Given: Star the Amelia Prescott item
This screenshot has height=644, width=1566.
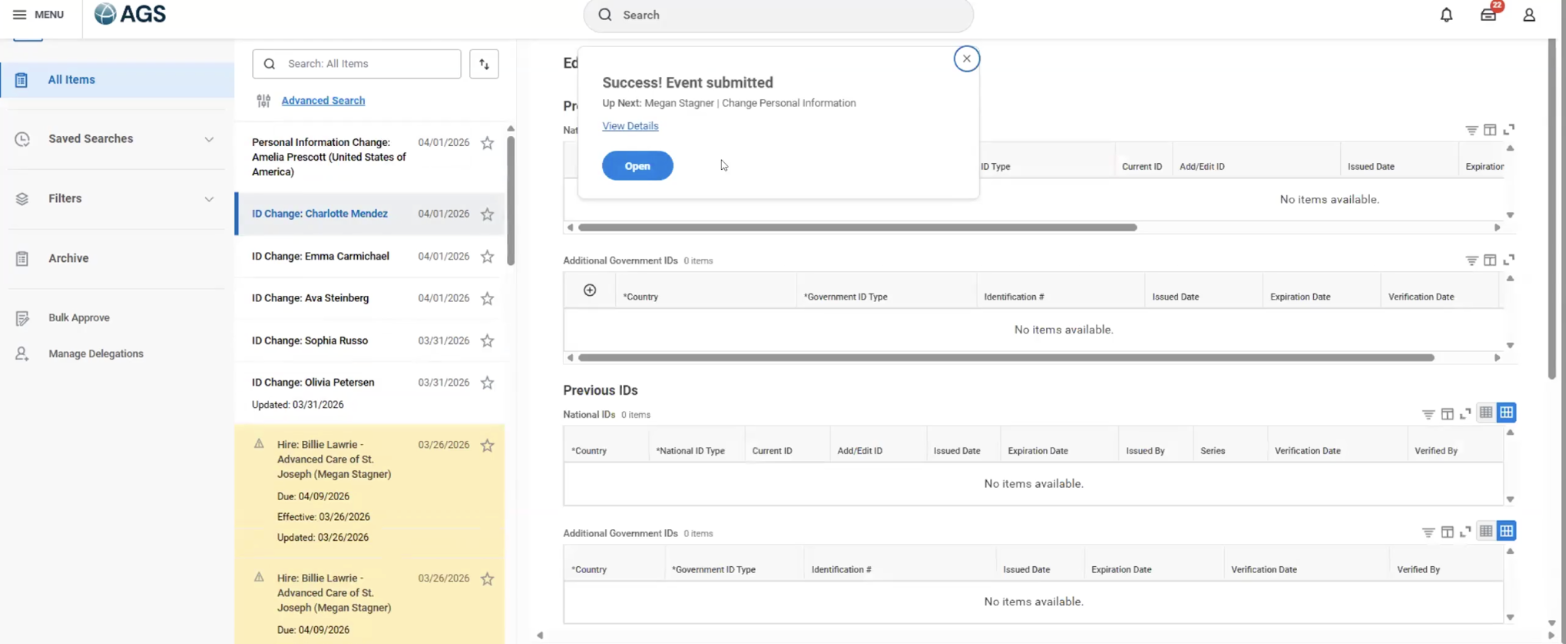Looking at the screenshot, I should [x=487, y=143].
